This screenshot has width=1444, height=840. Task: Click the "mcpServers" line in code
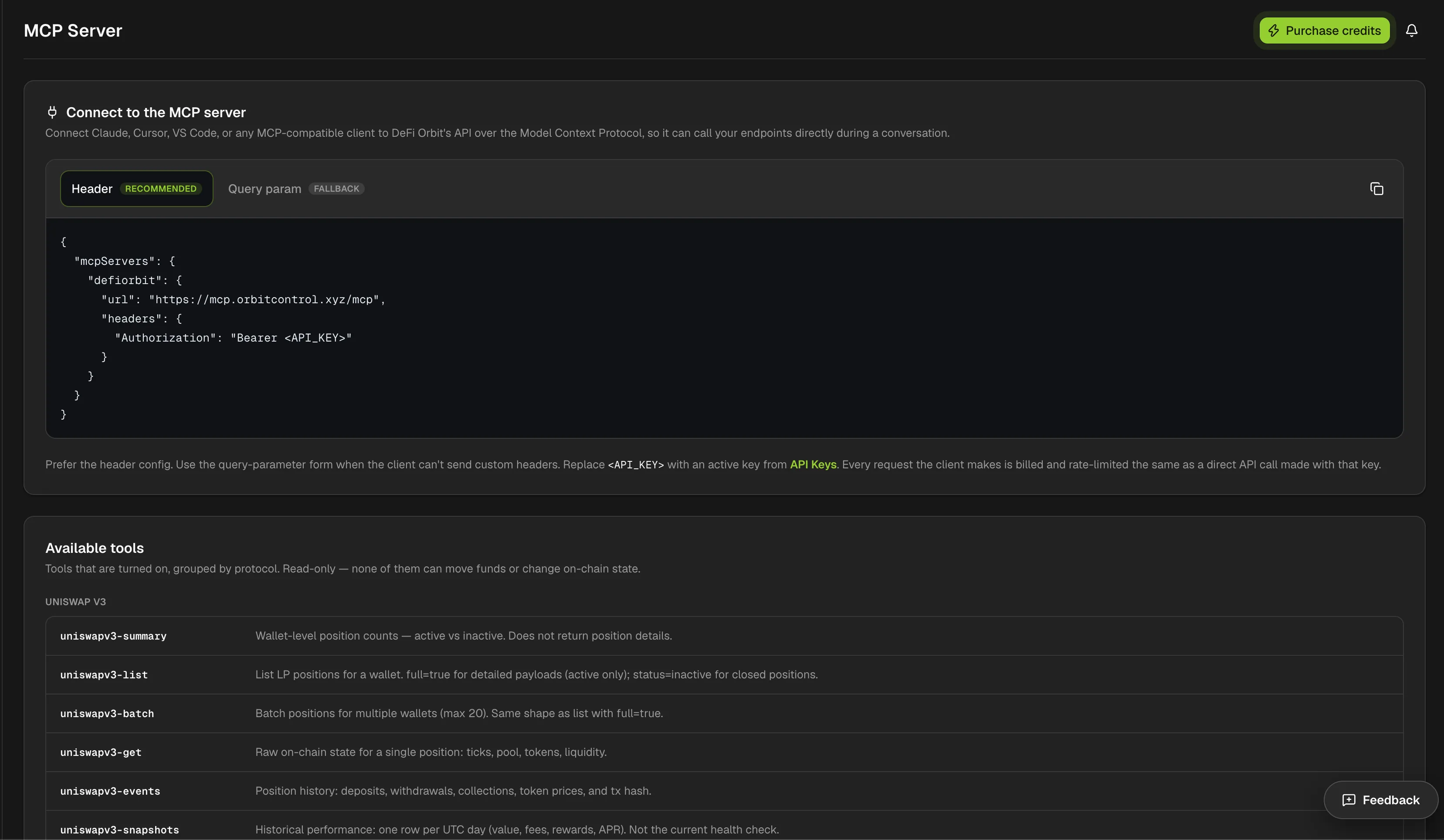[x=124, y=261]
